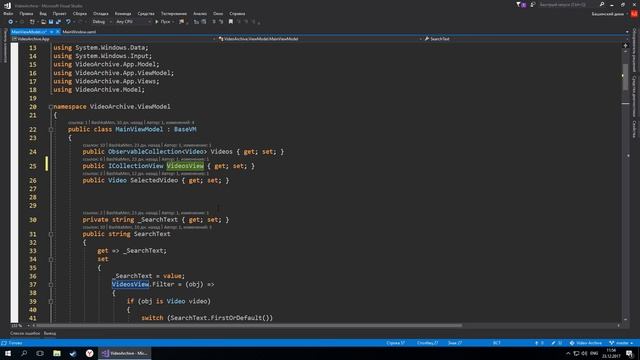Click the split editor handle above scrollbar

point(625,46)
